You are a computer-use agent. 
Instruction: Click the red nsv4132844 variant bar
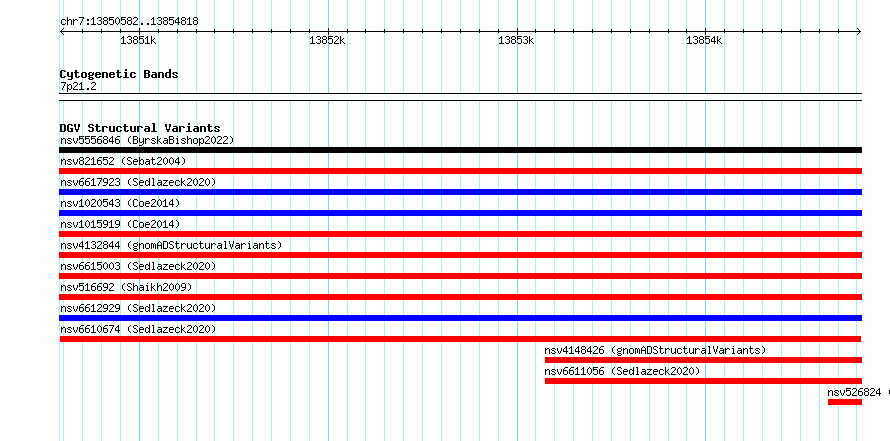[x=460, y=255]
